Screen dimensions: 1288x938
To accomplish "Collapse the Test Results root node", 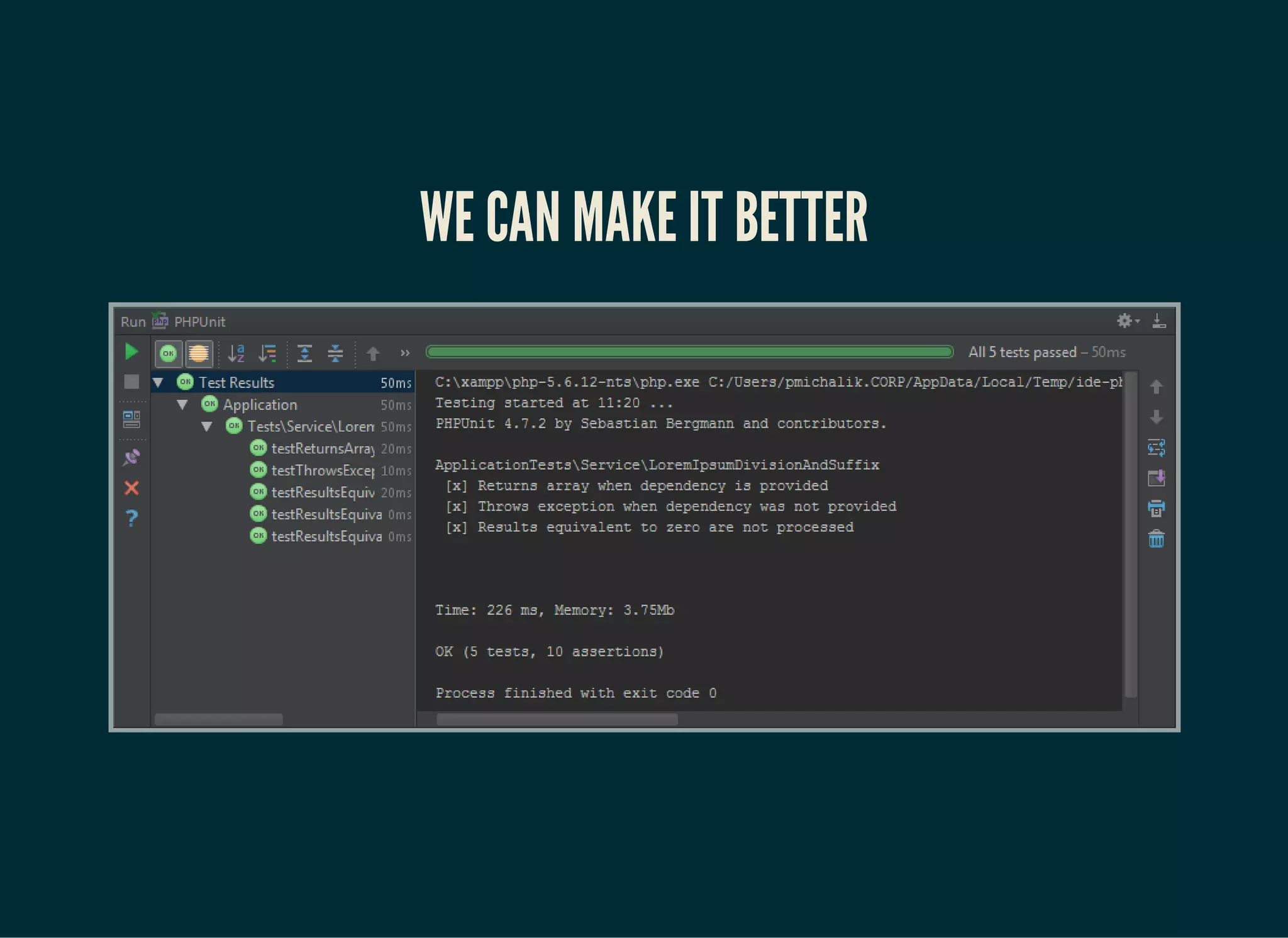I will (x=158, y=382).
